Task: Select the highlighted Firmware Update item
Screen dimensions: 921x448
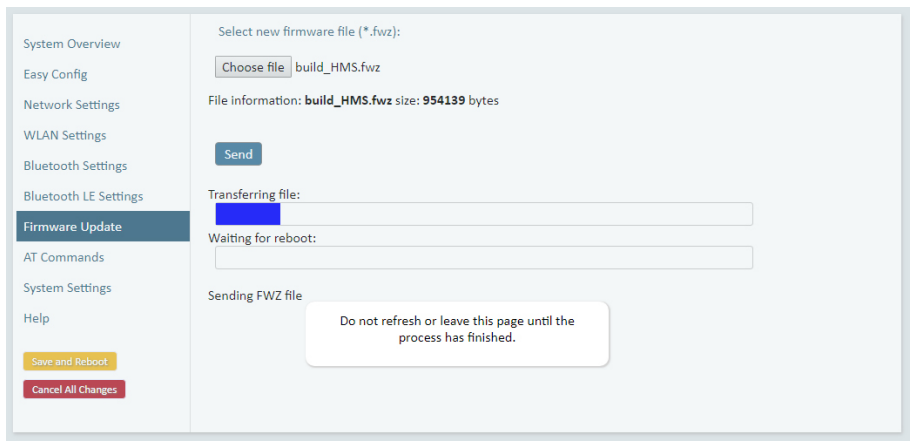Action: pyautogui.click(x=103, y=227)
